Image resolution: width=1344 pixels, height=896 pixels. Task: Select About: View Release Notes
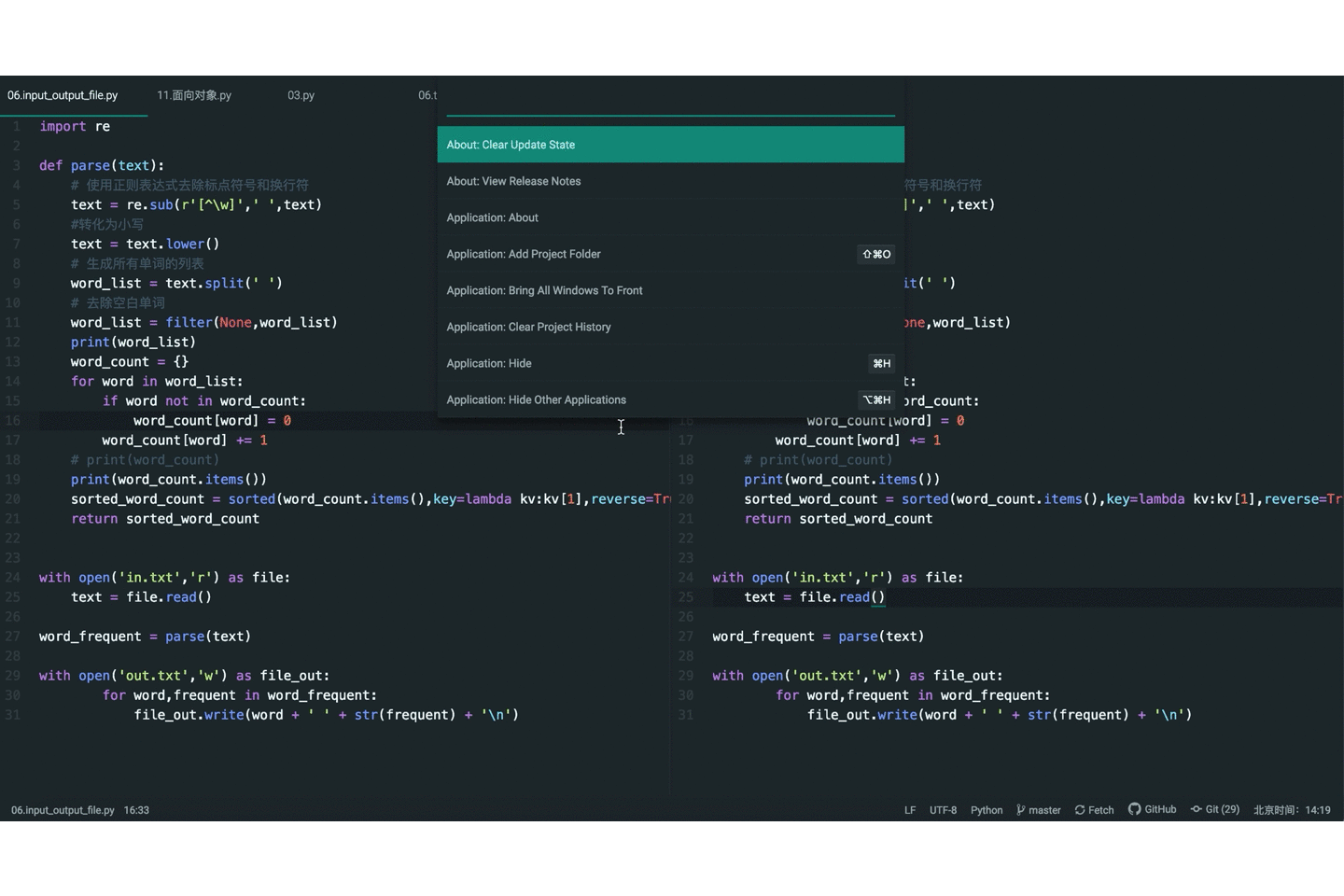click(x=670, y=181)
